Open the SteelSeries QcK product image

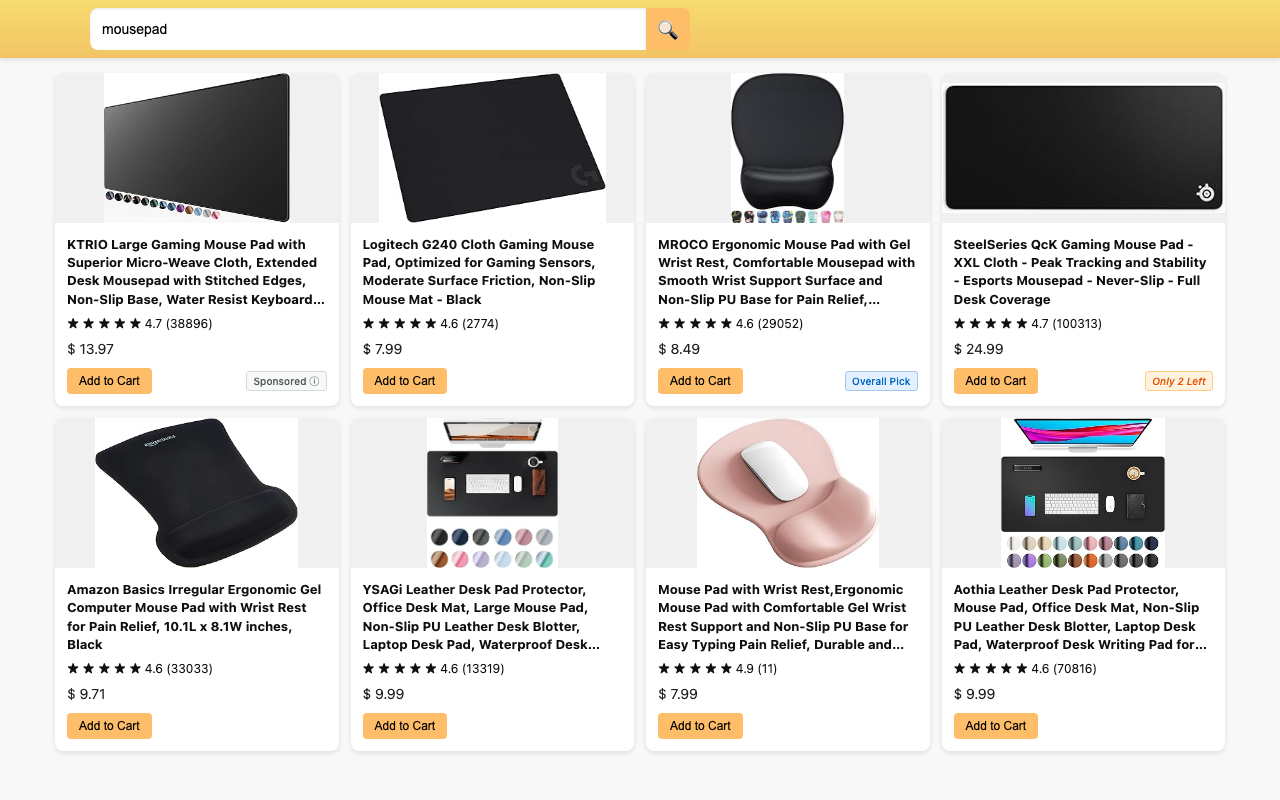(1083, 148)
